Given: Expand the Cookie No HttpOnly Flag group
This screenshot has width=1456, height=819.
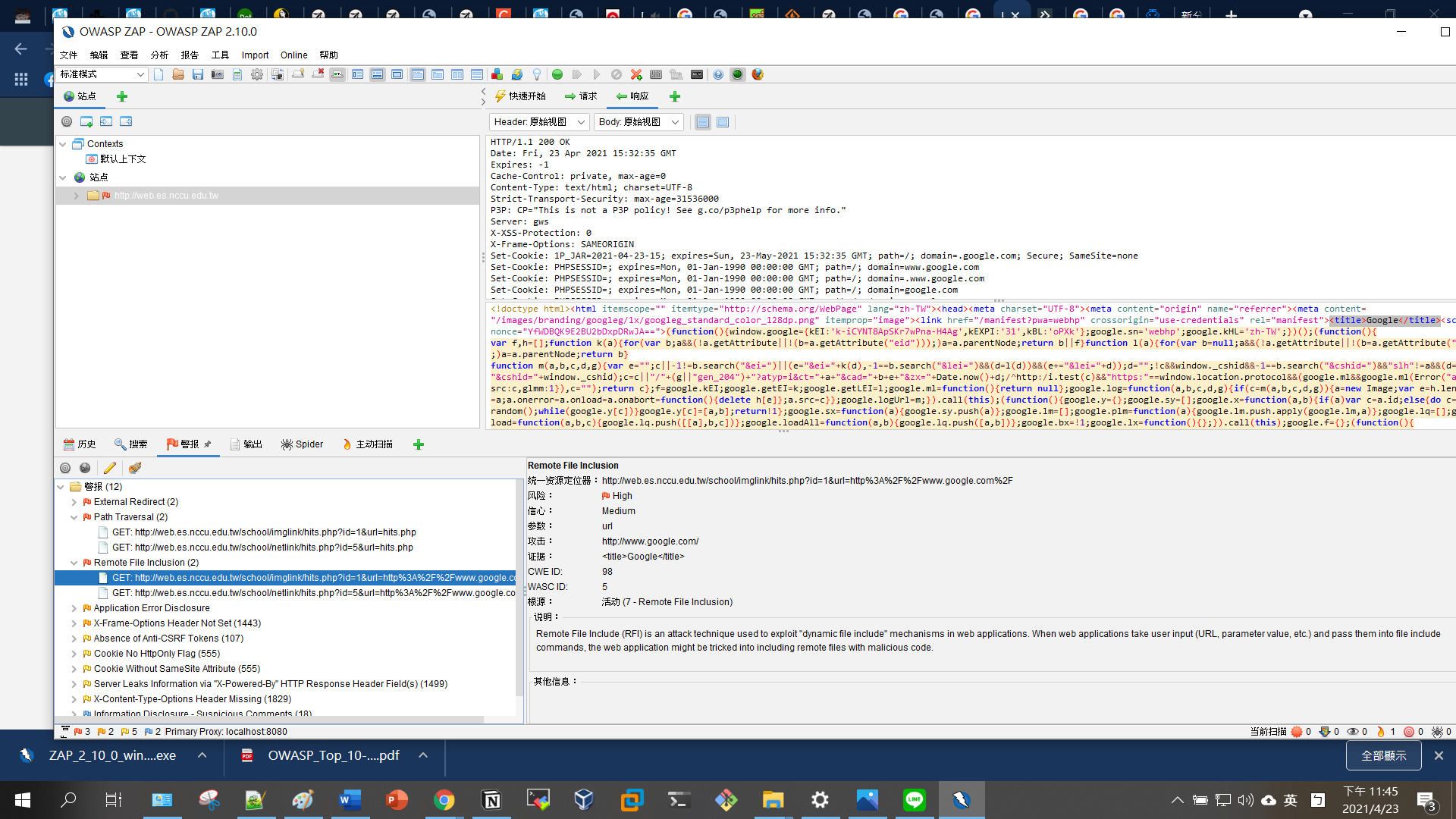Looking at the screenshot, I should click(x=74, y=654).
